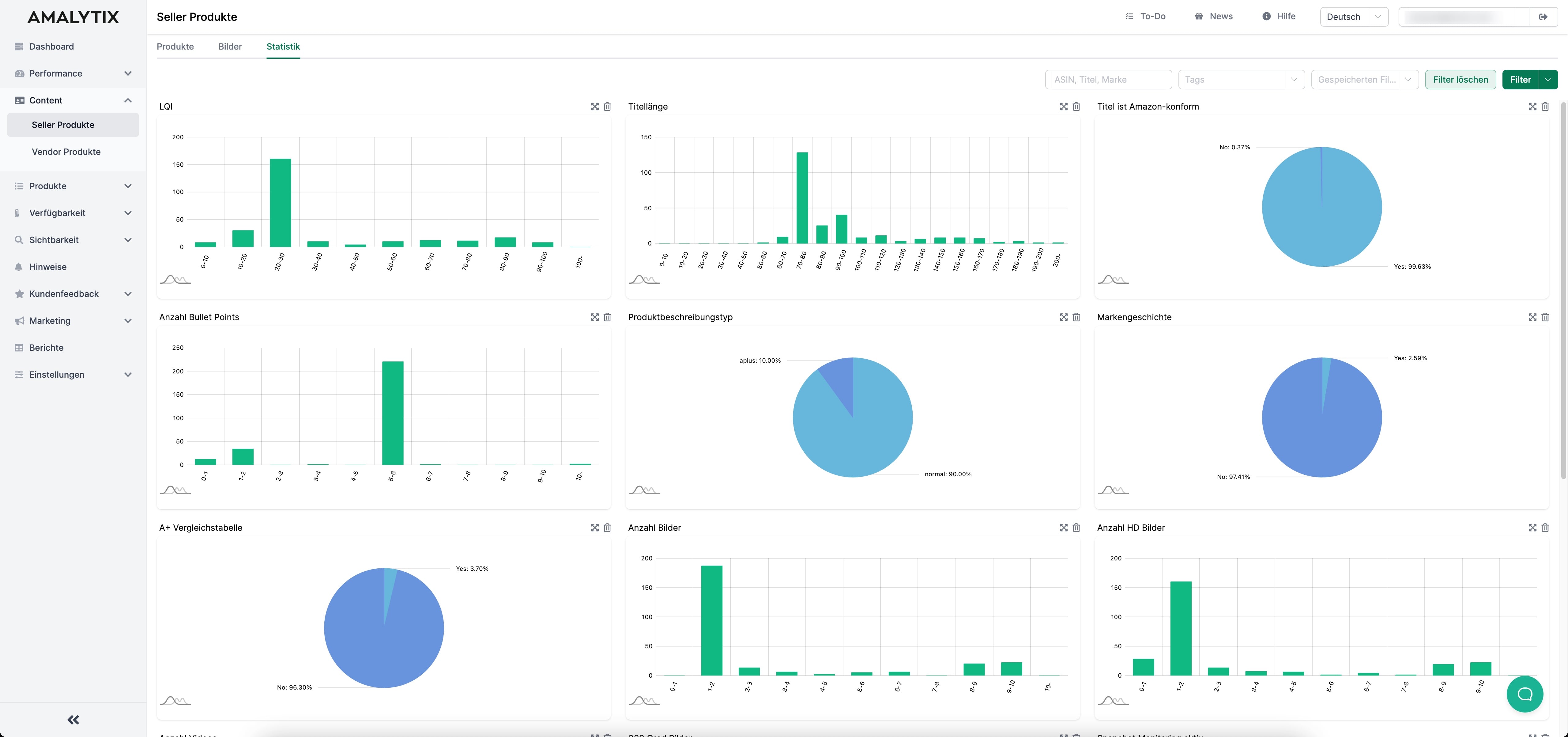Click curve icon under Markengeschichte chart
The image size is (1568, 737).
tap(1113, 490)
